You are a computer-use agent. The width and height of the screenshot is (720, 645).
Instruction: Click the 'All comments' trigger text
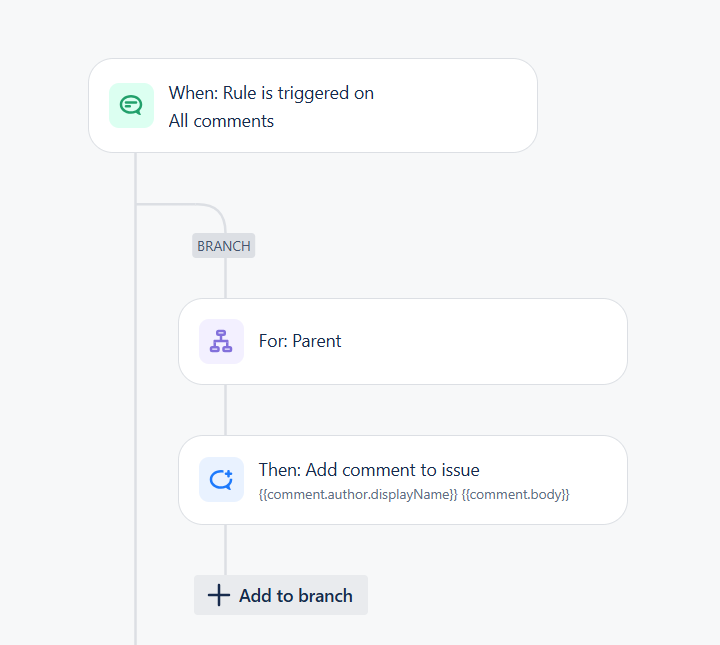[x=221, y=121]
